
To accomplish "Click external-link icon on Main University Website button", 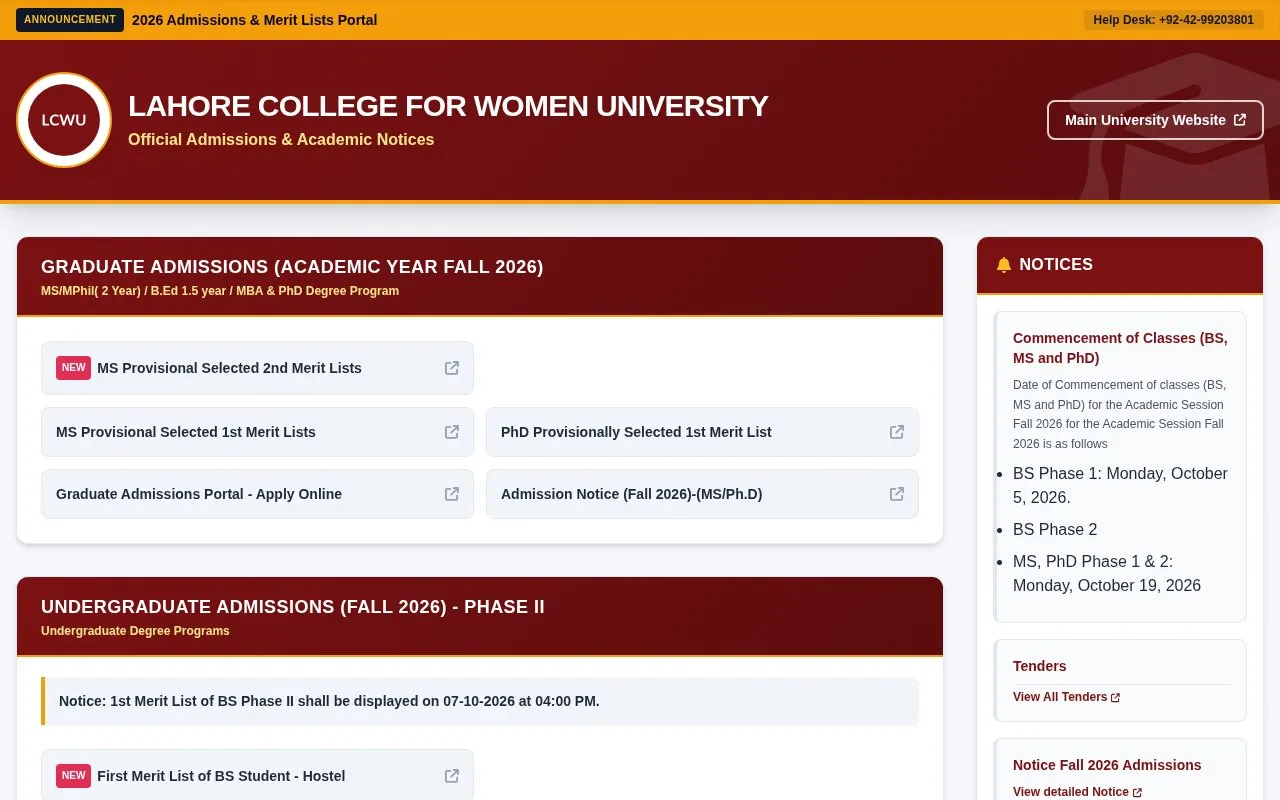I will (1240, 120).
